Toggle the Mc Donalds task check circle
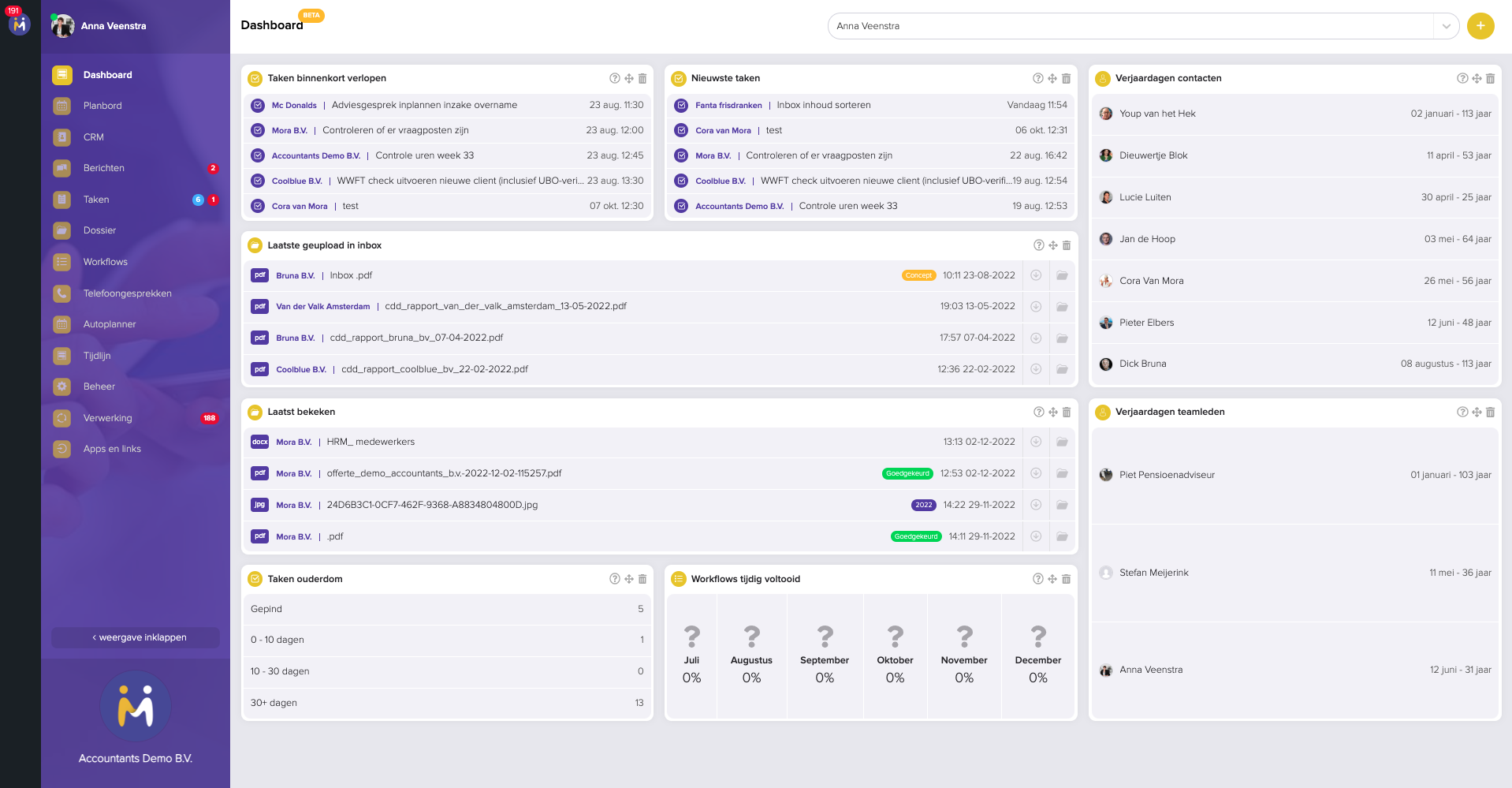This screenshot has height=788, width=1512. (258, 105)
